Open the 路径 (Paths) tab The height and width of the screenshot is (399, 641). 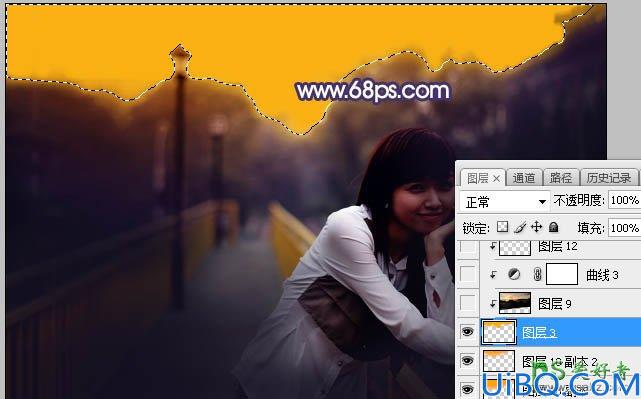point(560,178)
